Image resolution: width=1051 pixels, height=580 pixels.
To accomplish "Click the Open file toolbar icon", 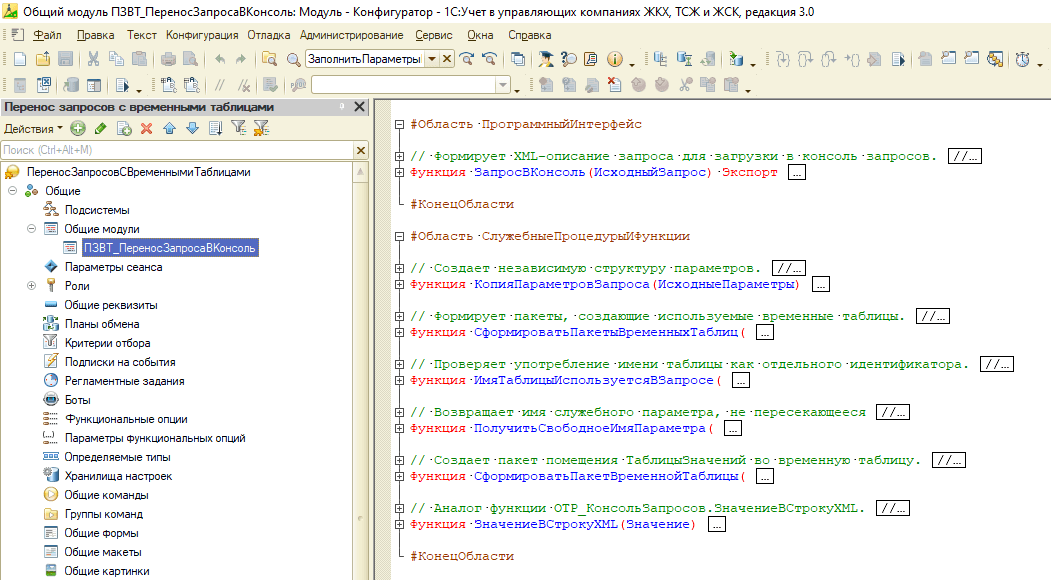I will [43, 60].
